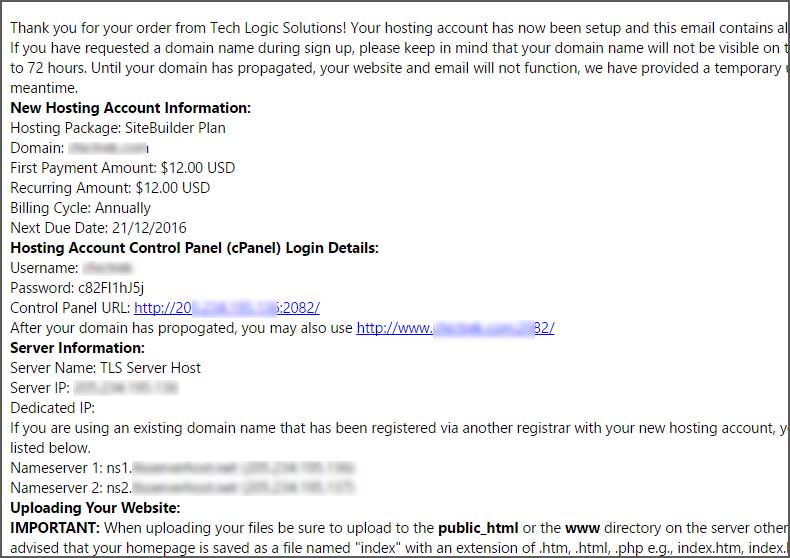Click the Nameserver 1 ns1 entry

click(x=182, y=468)
